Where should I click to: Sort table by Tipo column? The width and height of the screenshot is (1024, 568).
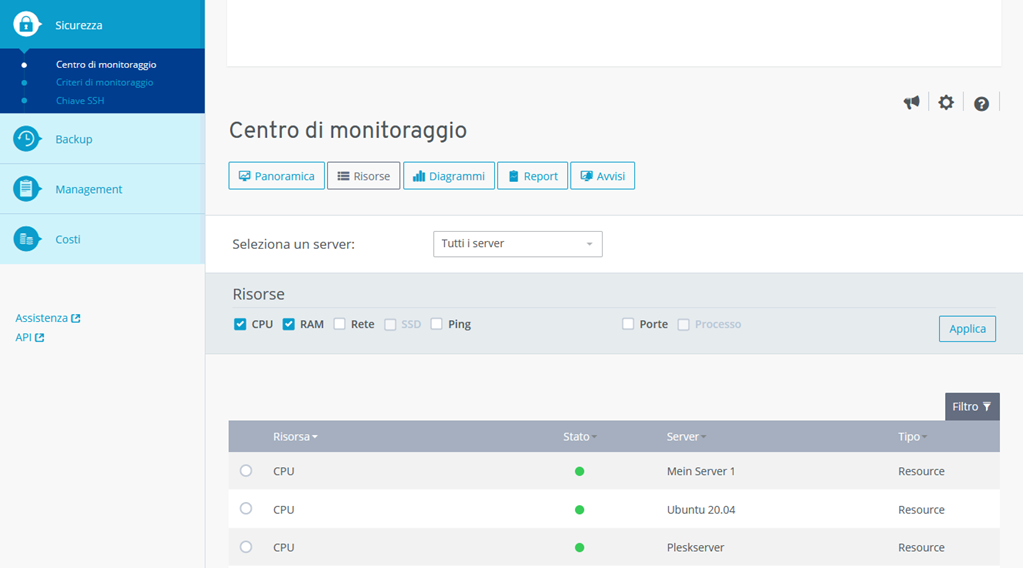pyautogui.click(x=912, y=437)
